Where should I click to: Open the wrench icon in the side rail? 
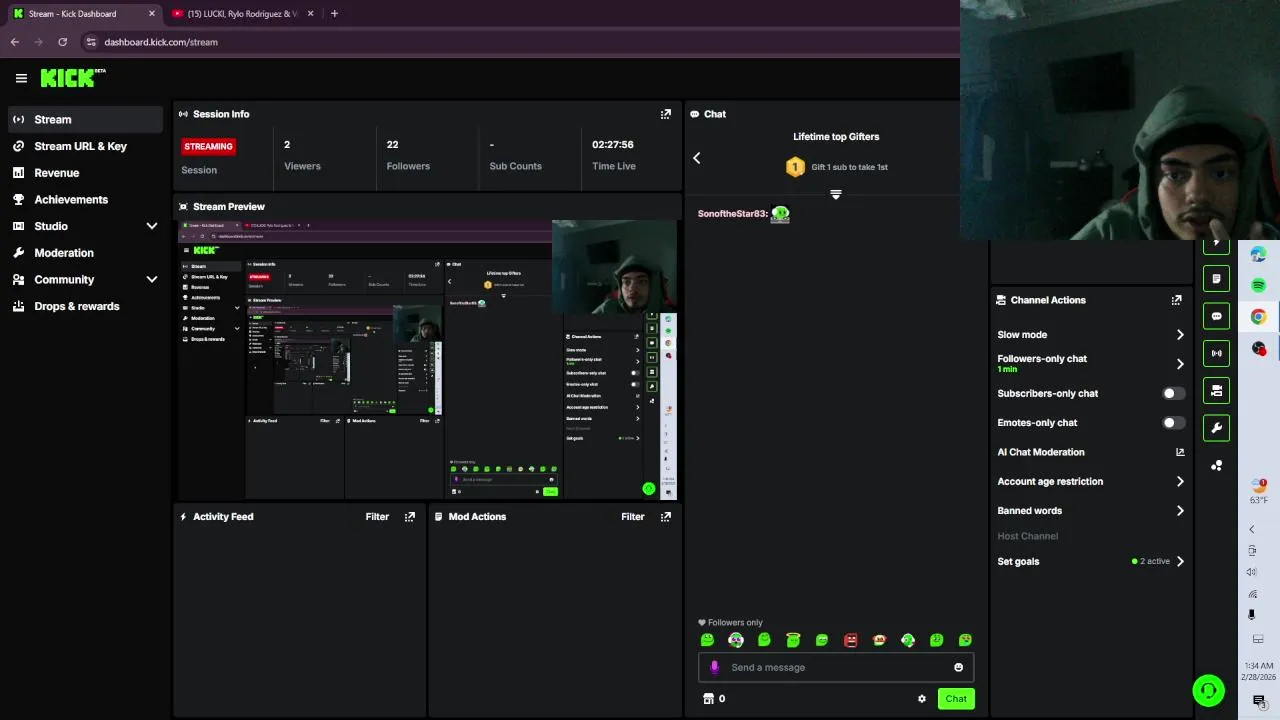pyautogui.click(x=1216, y=428)
